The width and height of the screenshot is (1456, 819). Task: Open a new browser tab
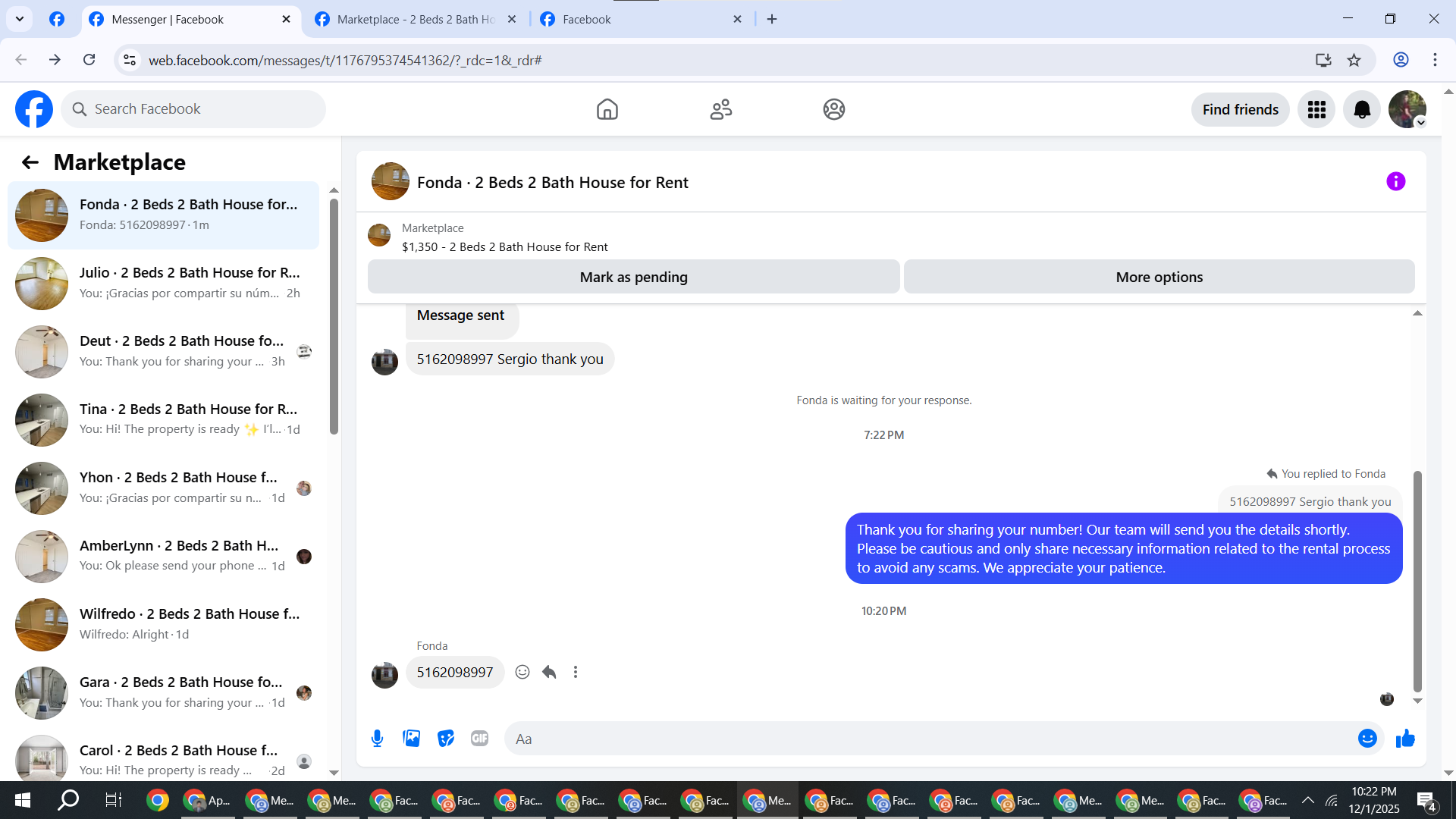(772, 19)
